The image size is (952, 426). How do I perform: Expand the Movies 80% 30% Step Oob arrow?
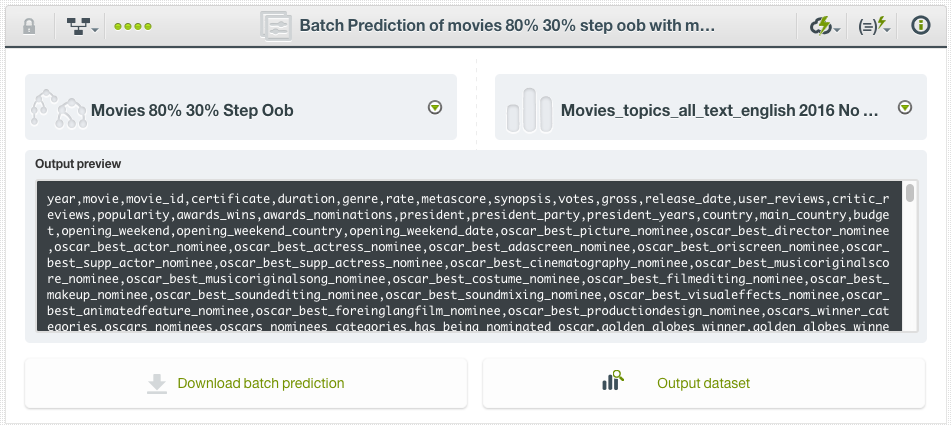[x=435, y=108]
